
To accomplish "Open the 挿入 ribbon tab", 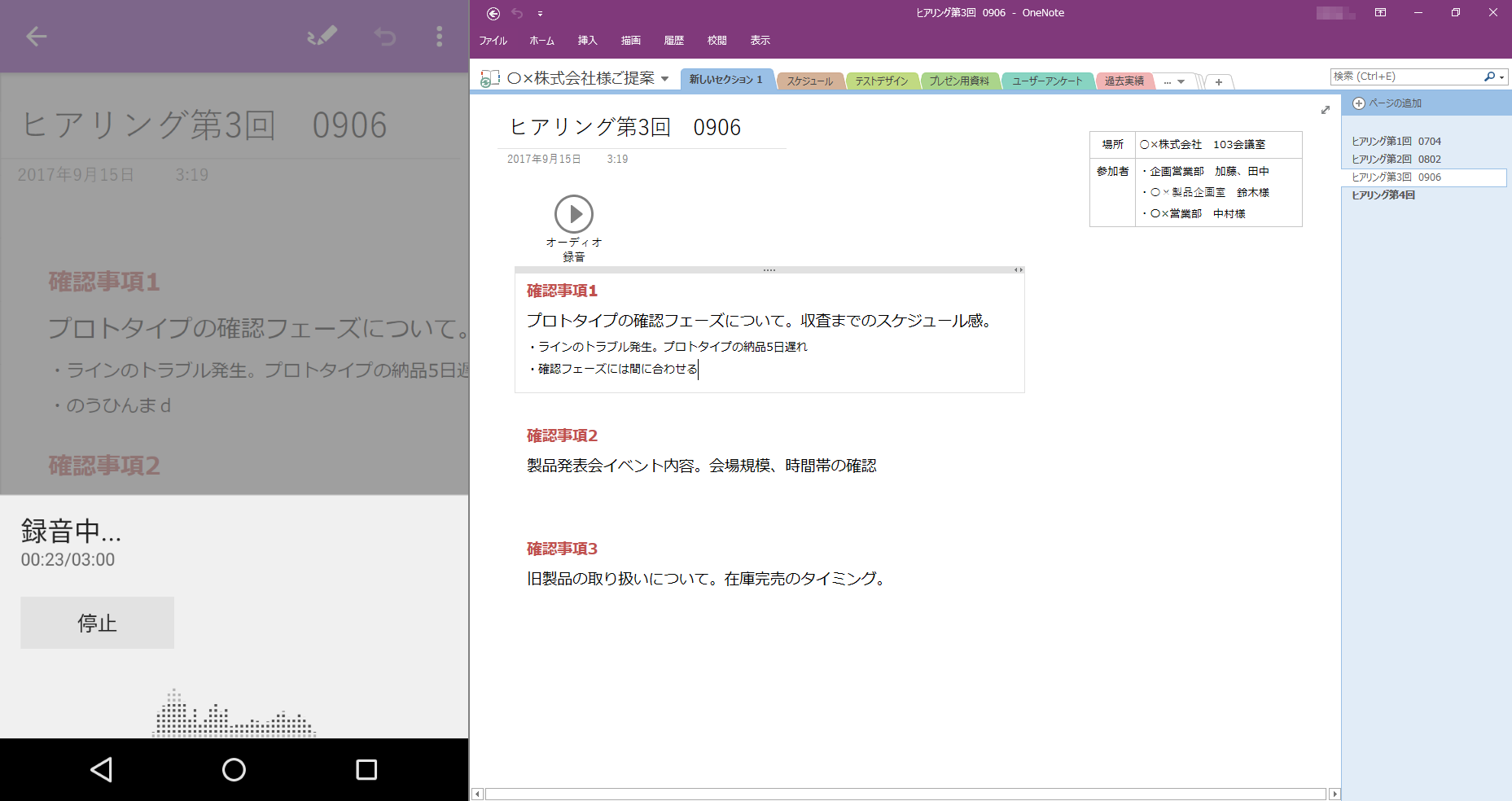I will tap(586, 40).
